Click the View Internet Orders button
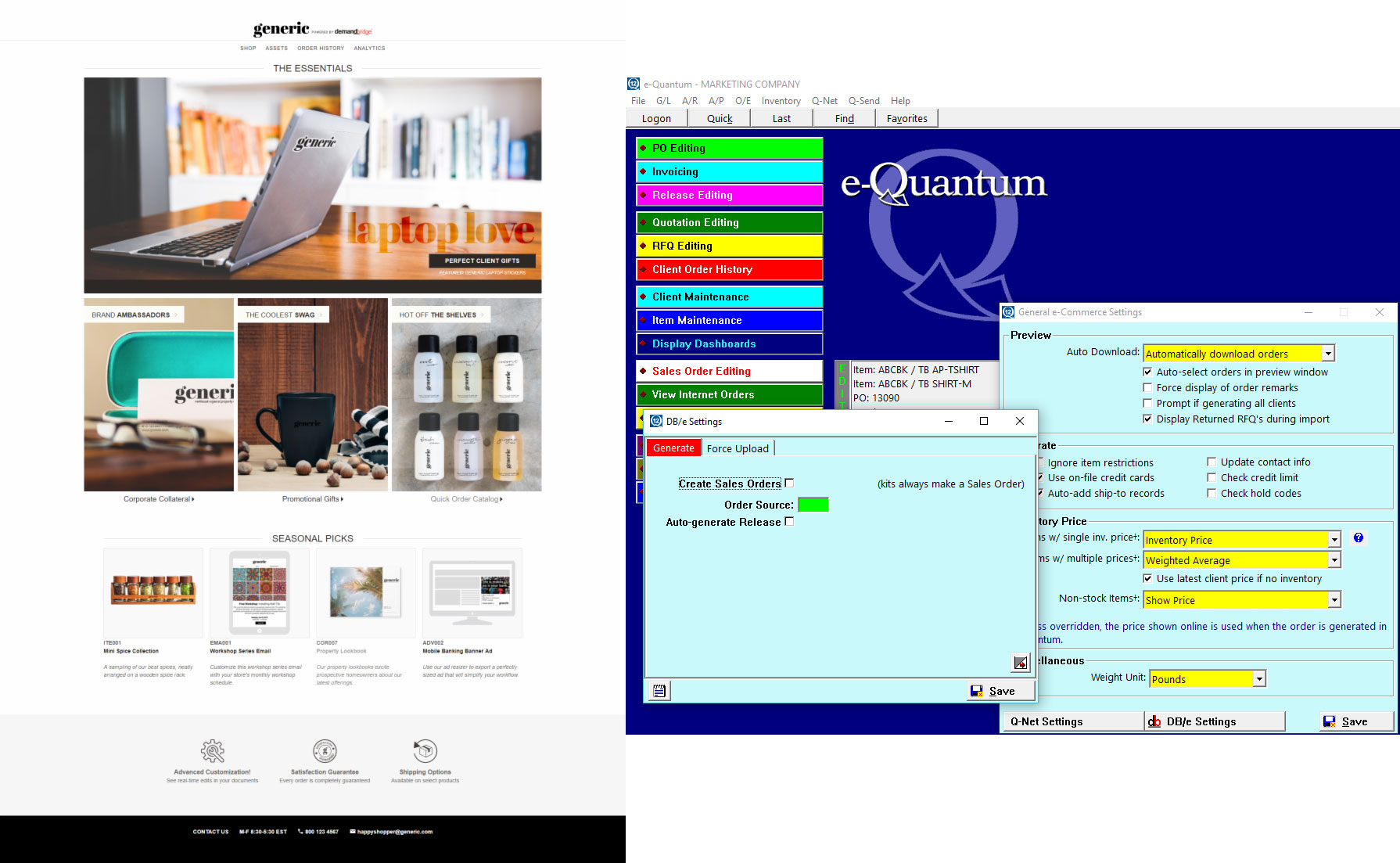This screenshot has height=863, width=1400. tap(729, 394)
